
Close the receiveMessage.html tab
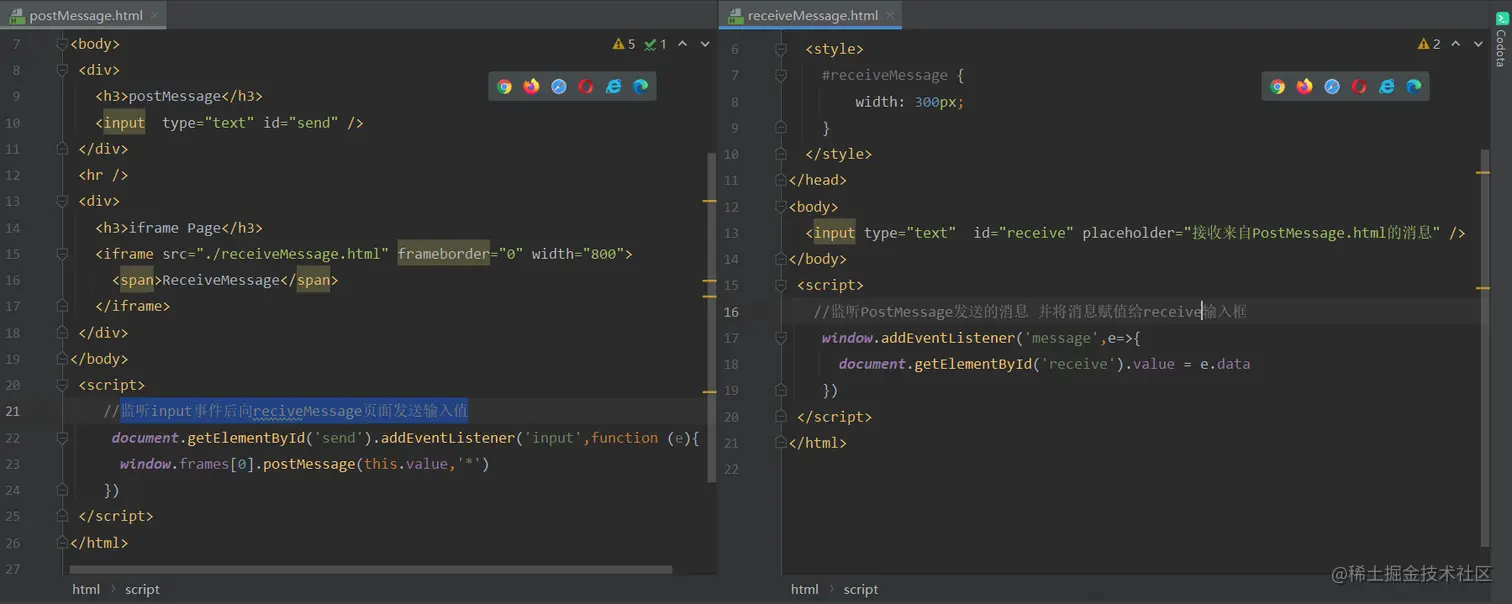pyautogui.click(x=891, y=16)
